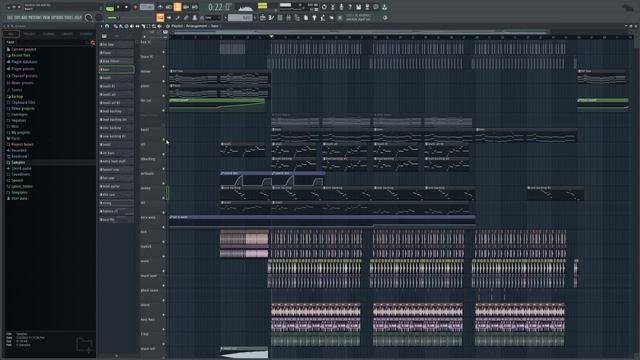
Task: Click the playhead marker on playlist timeline
Action: point(271,37)
